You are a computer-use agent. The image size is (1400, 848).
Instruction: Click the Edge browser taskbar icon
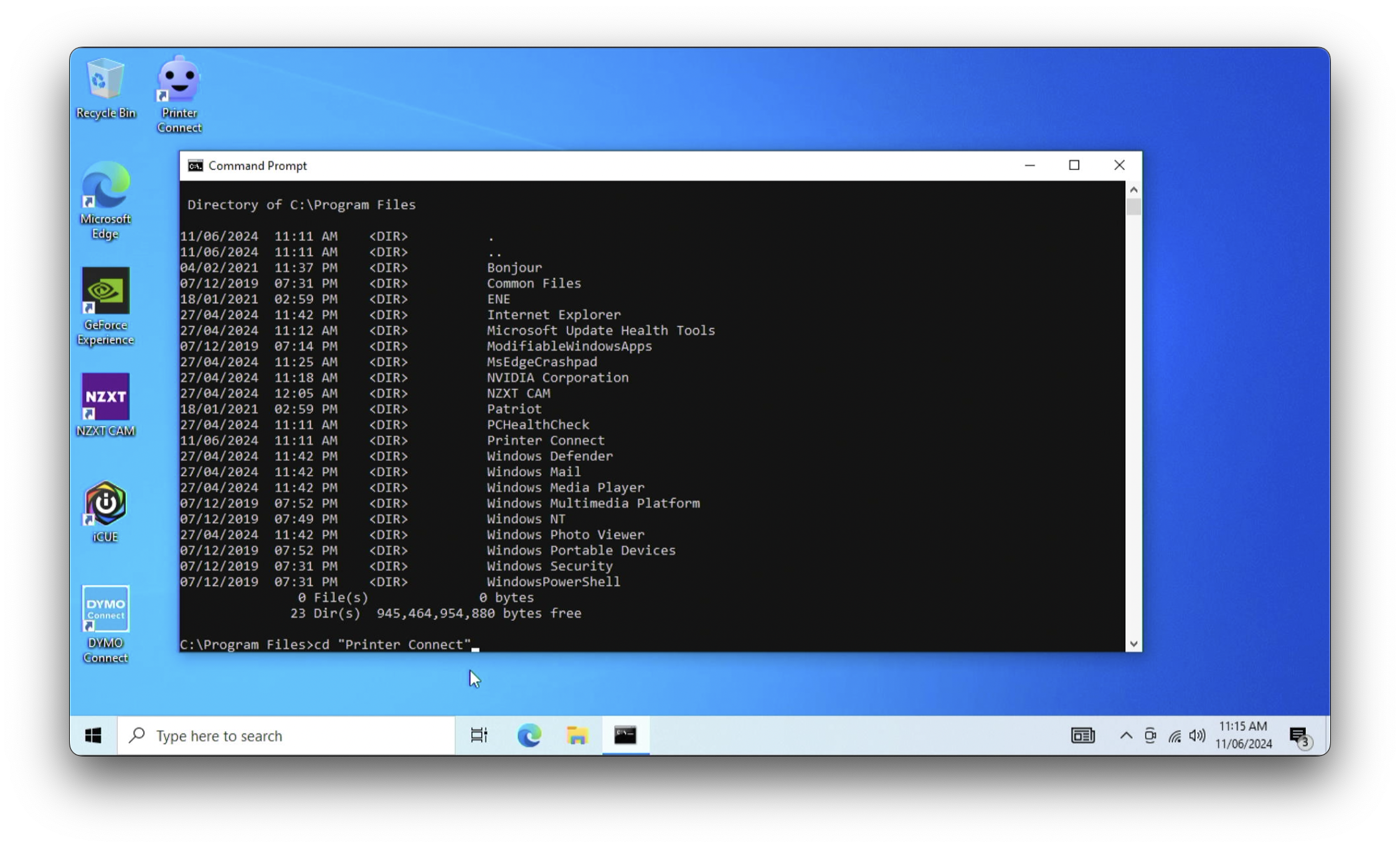[529, 736]
